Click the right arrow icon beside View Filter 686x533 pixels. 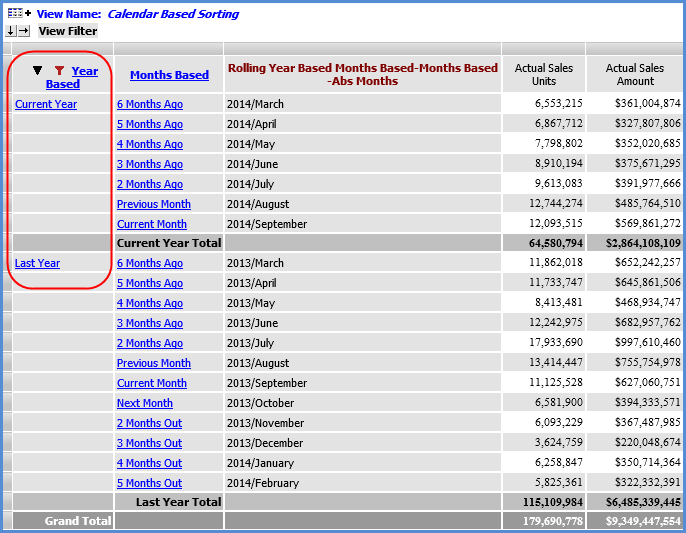[24, 31]
